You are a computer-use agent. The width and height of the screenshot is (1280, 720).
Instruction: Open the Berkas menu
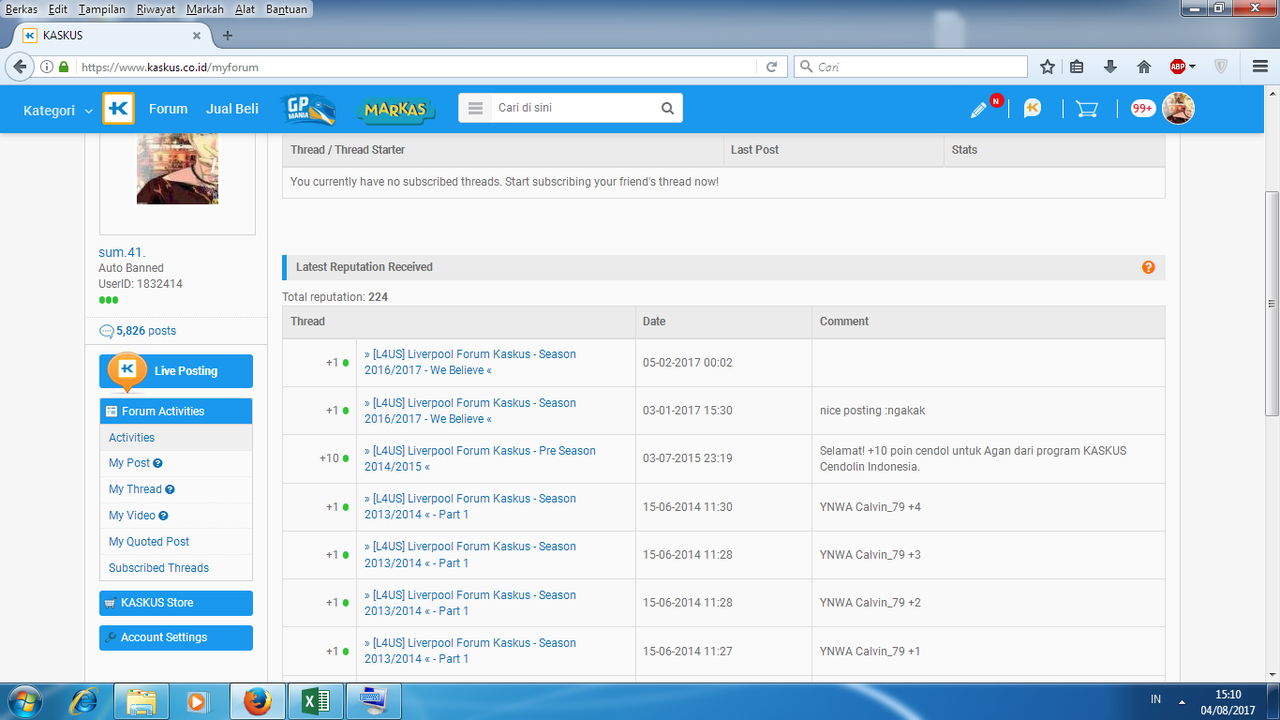[x=21, y=9]
